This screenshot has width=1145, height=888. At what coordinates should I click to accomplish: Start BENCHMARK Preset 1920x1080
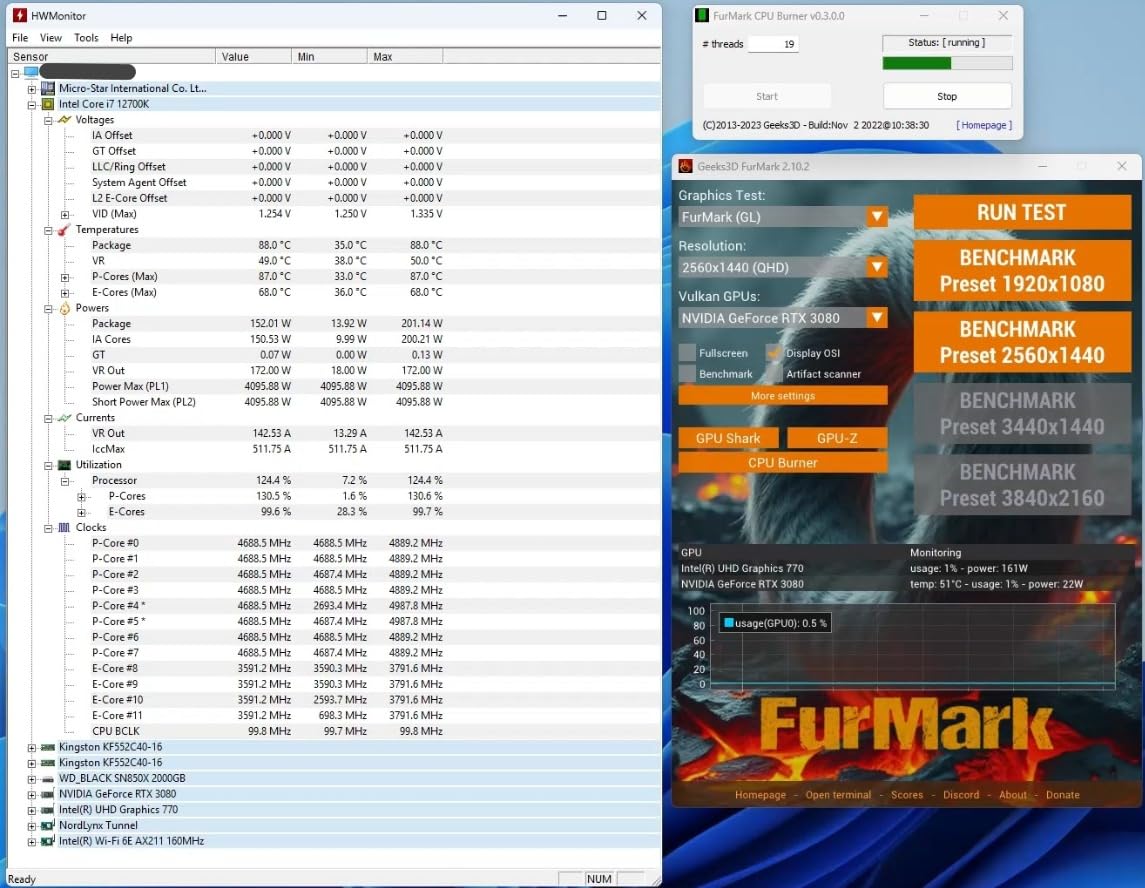click(x=1022, y=270)
